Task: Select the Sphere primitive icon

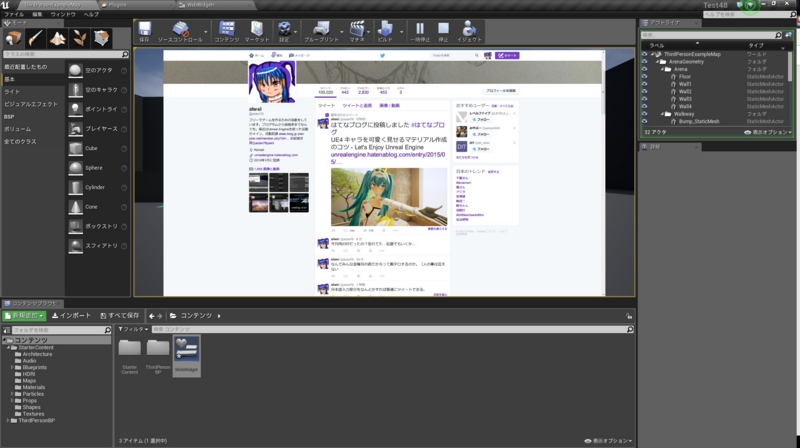Action: (x=76, y=168)
